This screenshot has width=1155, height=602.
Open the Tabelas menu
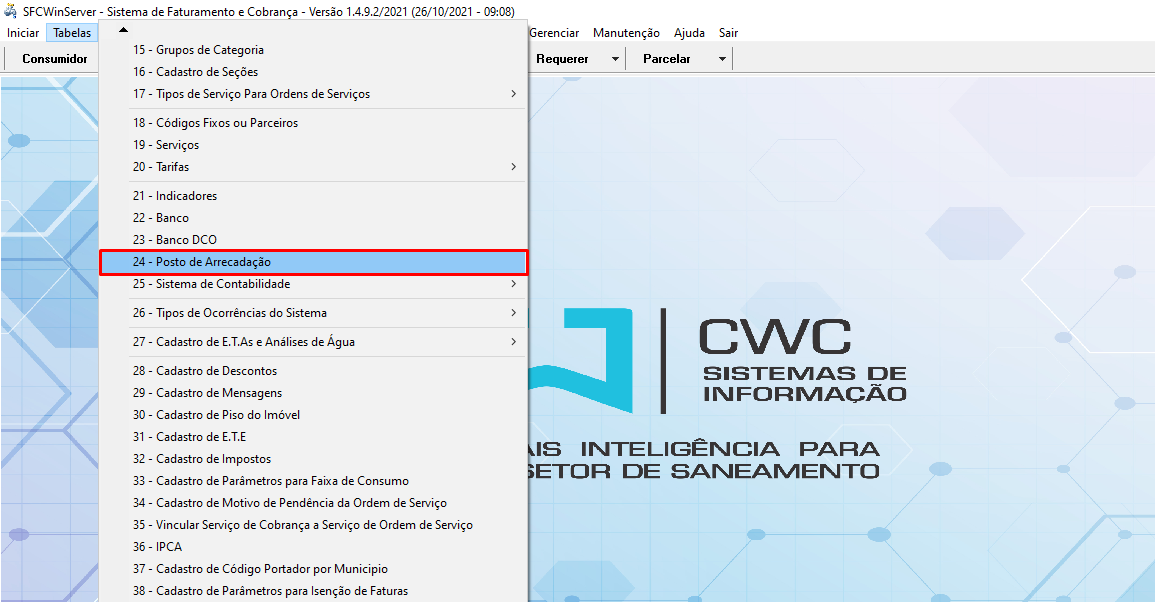click(72, 33)
